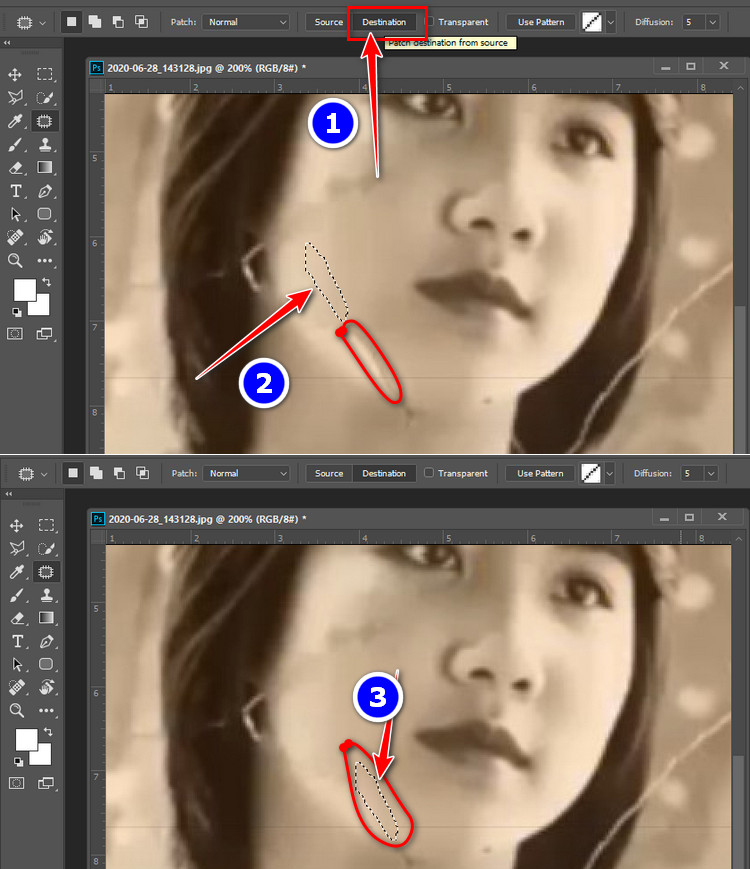Enable Transparent checkbox in the lower options bar
The width and height of the screenshot is (750, 869).
428,473
